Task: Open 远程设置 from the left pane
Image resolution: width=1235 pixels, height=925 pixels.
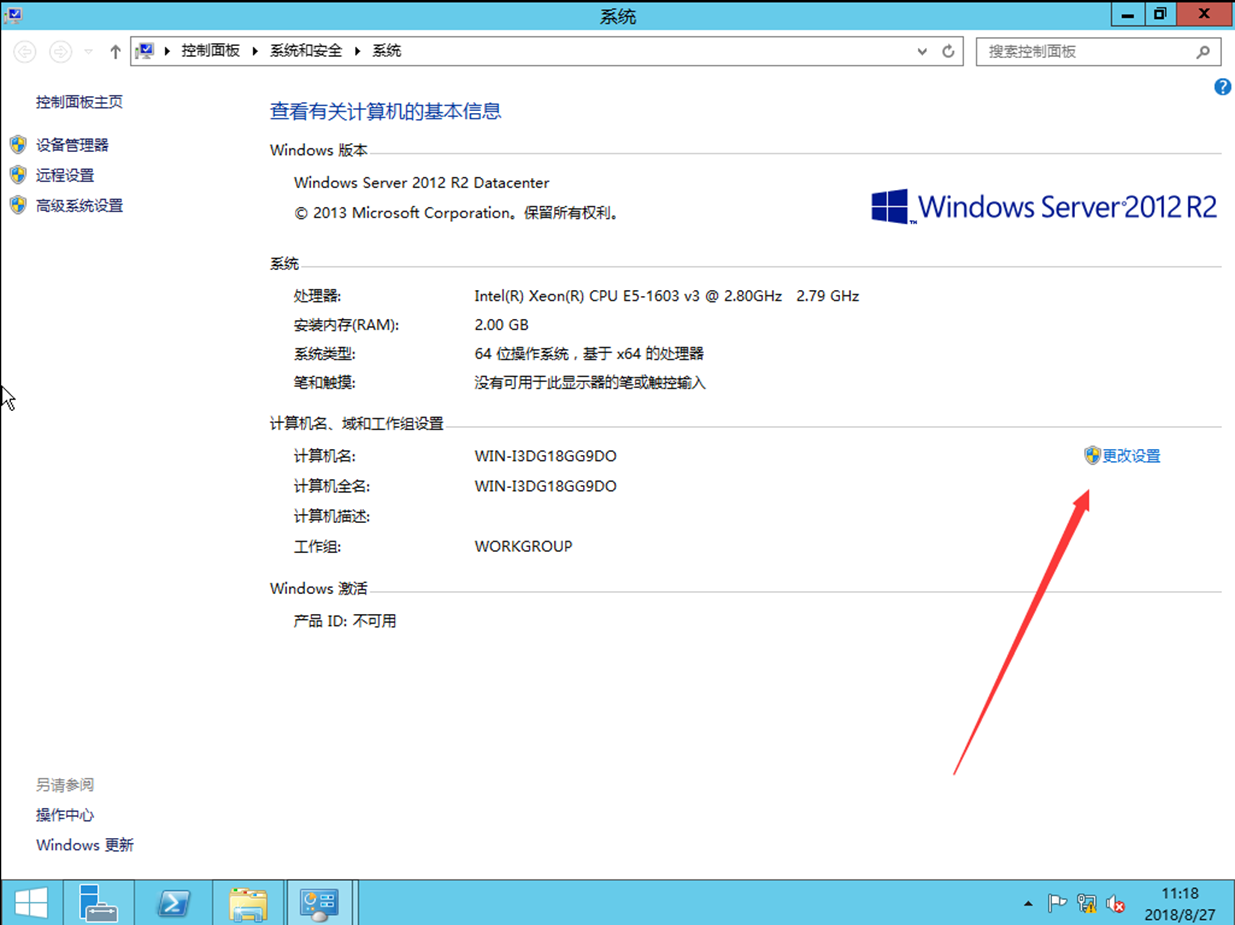Action: point(65,175)
